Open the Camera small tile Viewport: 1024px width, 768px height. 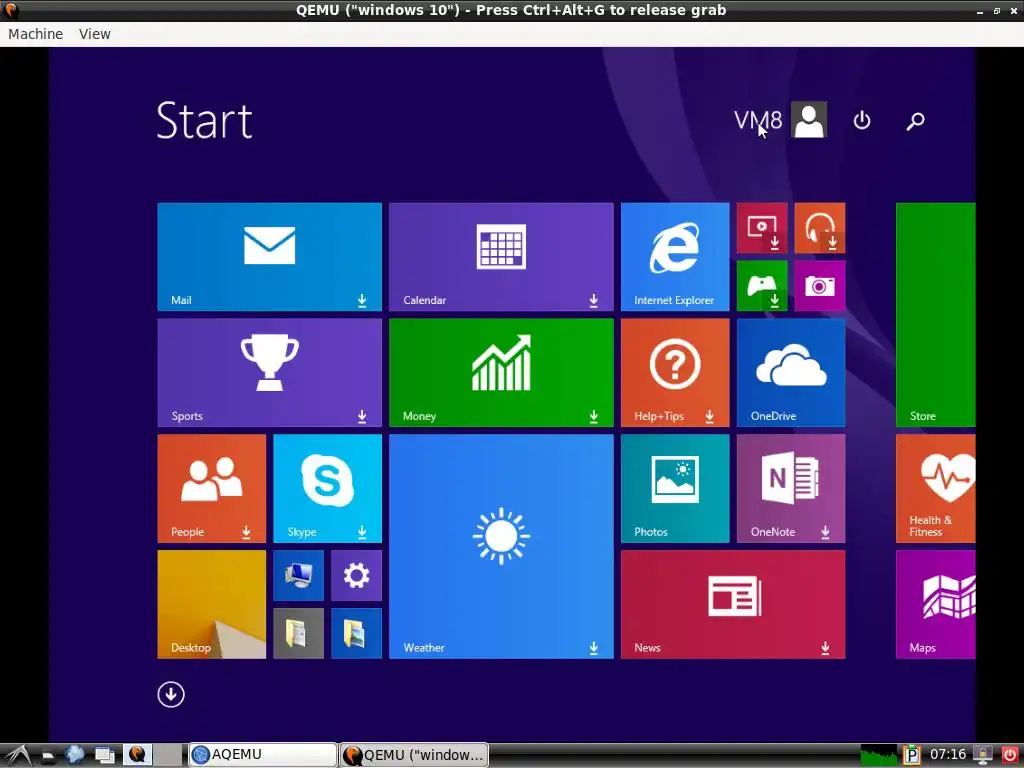[x=820, y=285]
